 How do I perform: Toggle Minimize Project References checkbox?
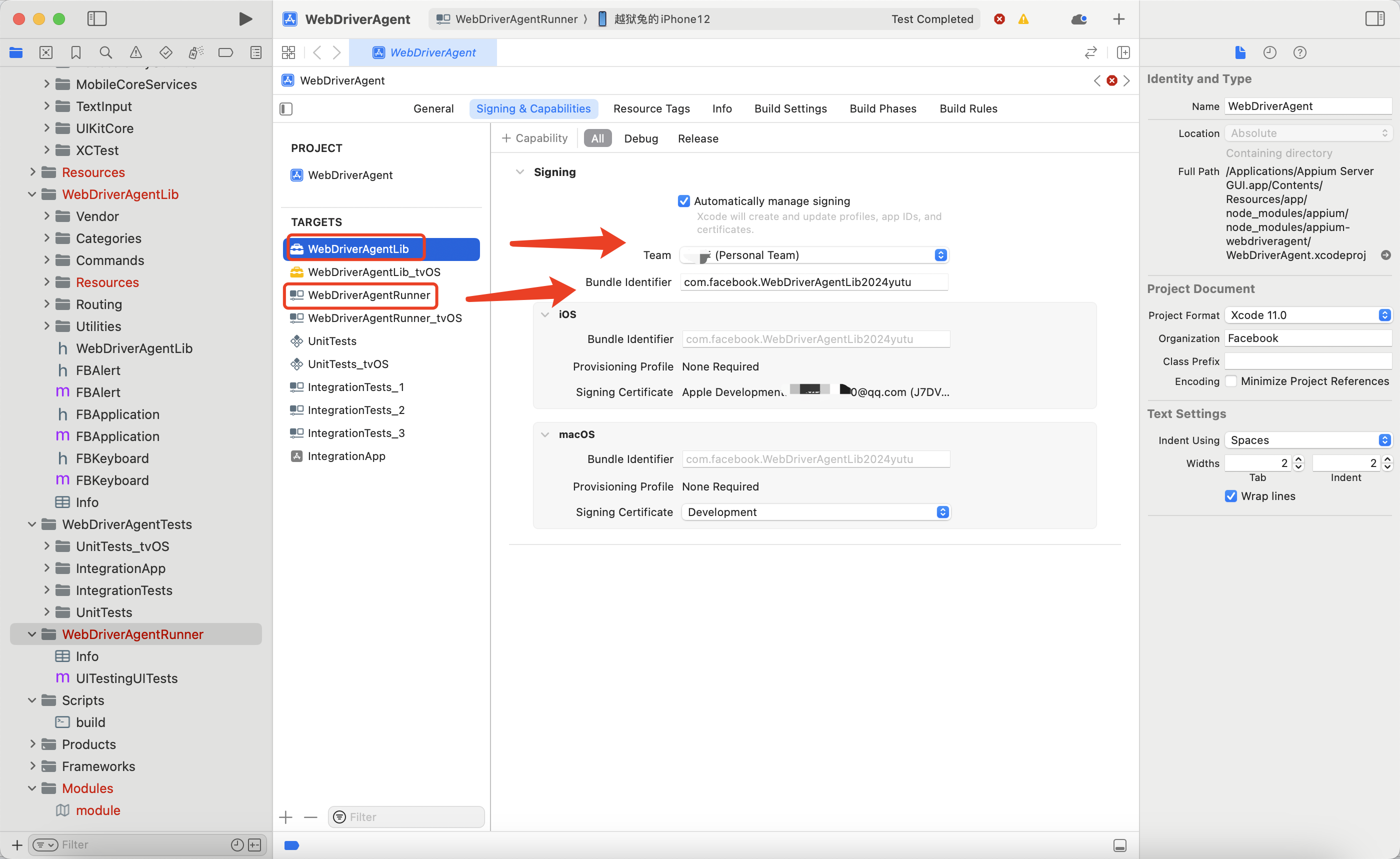1231,381
